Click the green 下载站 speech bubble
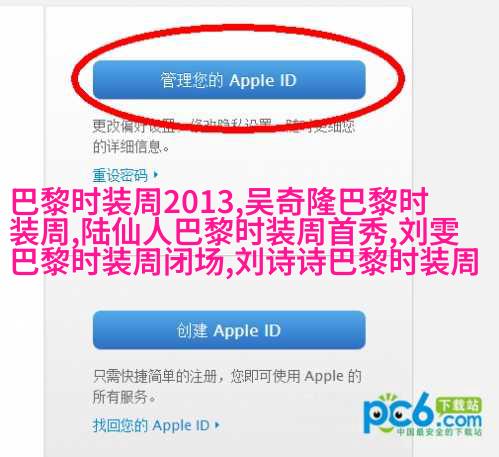The image size is (499, 457). tap(459, 406)
